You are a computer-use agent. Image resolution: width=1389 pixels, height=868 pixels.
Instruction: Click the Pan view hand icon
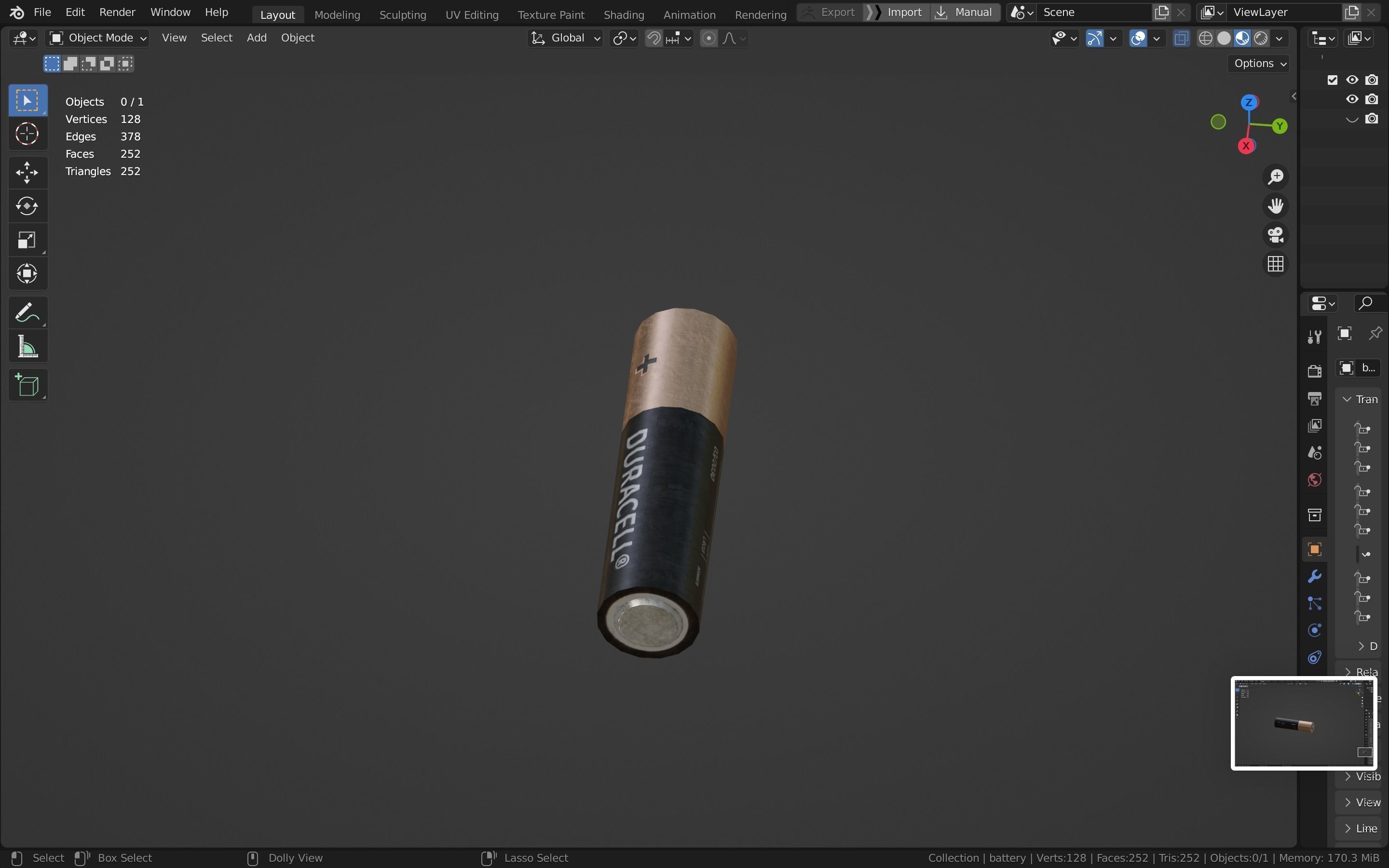(1275, 206)
